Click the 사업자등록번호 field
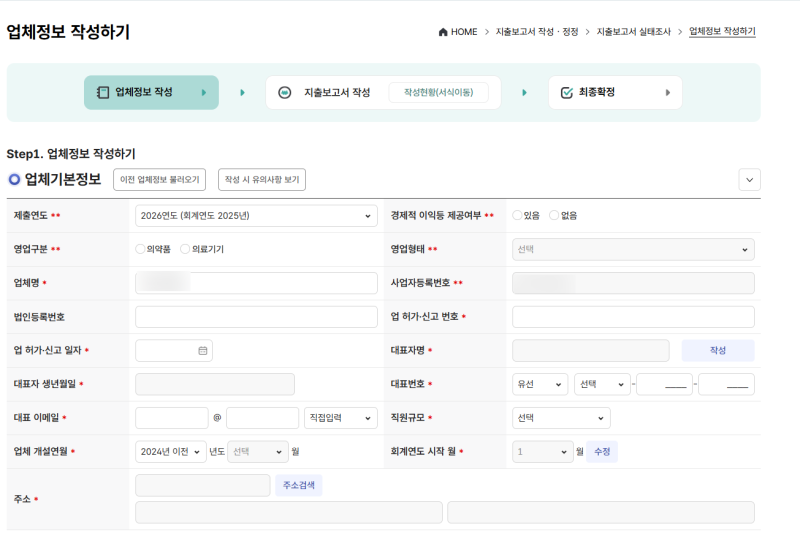The width and height of the screenshot is (800, 551). (x=633, y=283)
